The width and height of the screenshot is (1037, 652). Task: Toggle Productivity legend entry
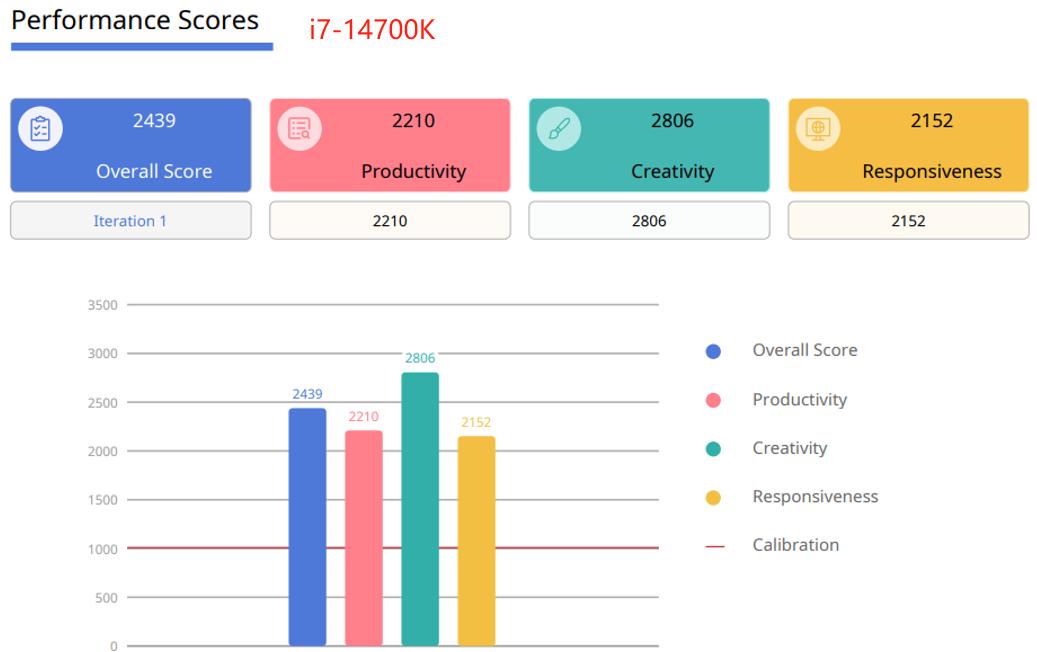tap(776, 399)
